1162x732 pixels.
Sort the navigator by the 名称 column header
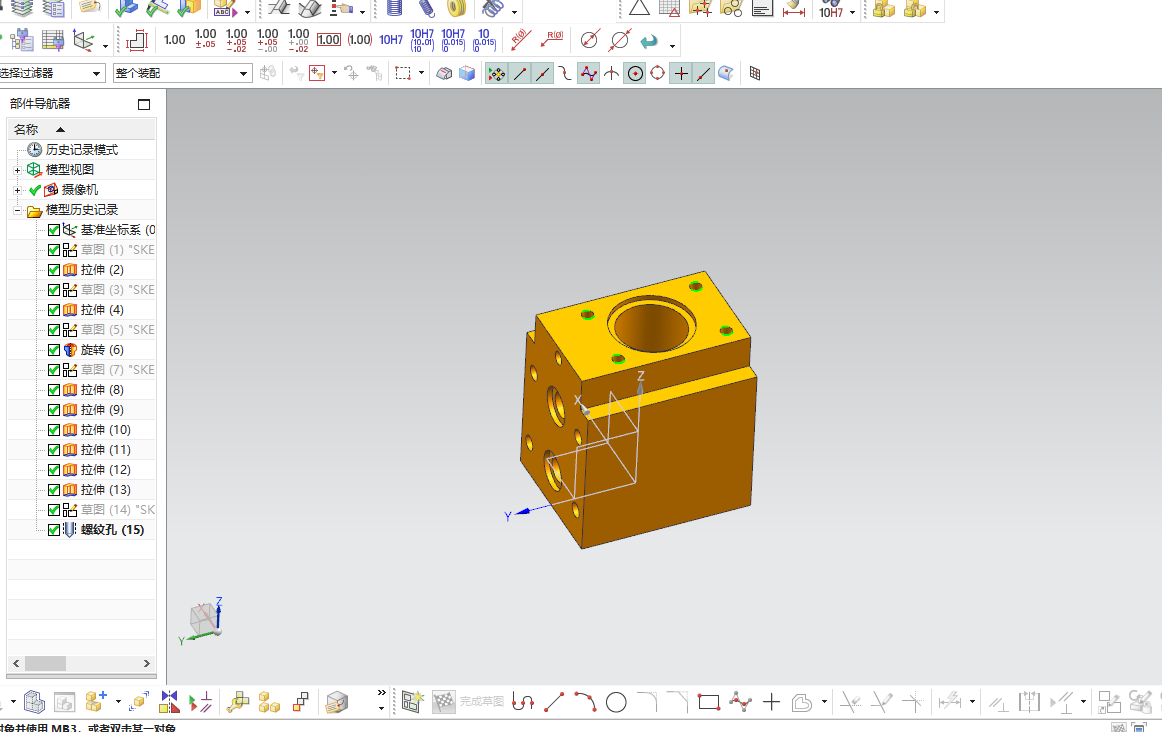coord(82,129)
